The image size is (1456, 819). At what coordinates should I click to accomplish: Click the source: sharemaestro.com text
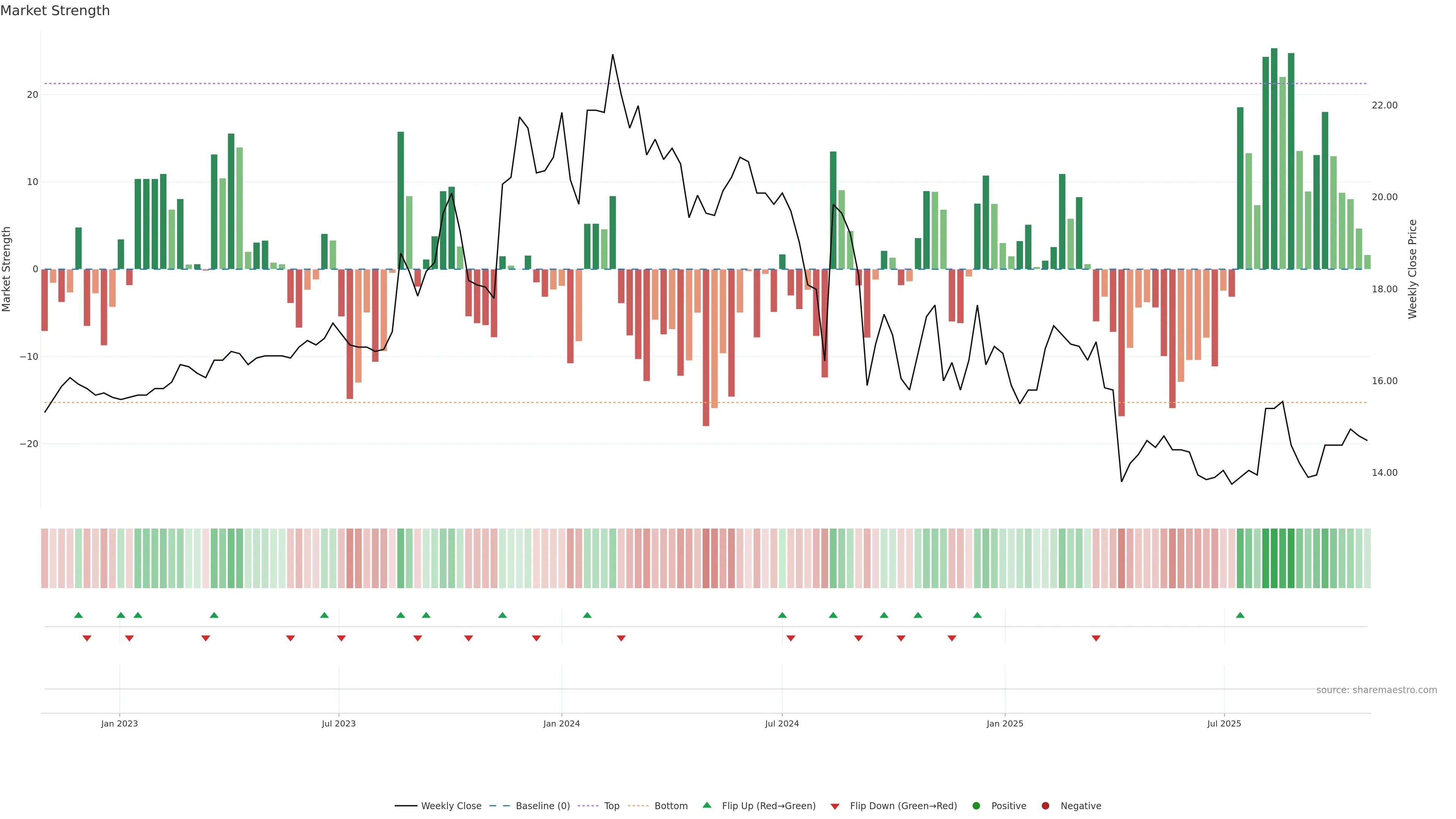click(1376, 690)
